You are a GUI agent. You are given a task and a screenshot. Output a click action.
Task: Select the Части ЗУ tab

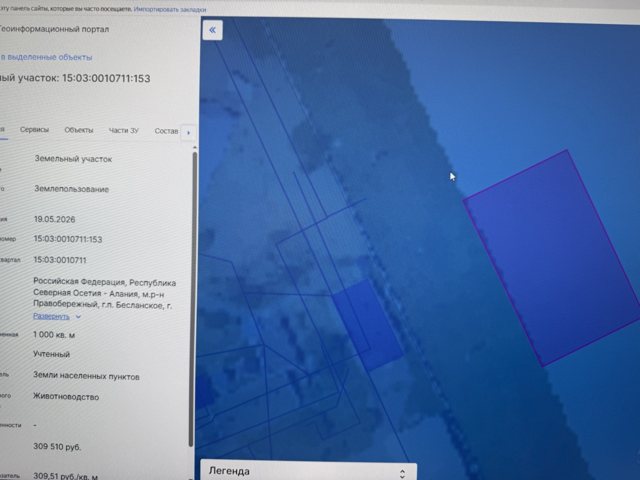point(124,131)
